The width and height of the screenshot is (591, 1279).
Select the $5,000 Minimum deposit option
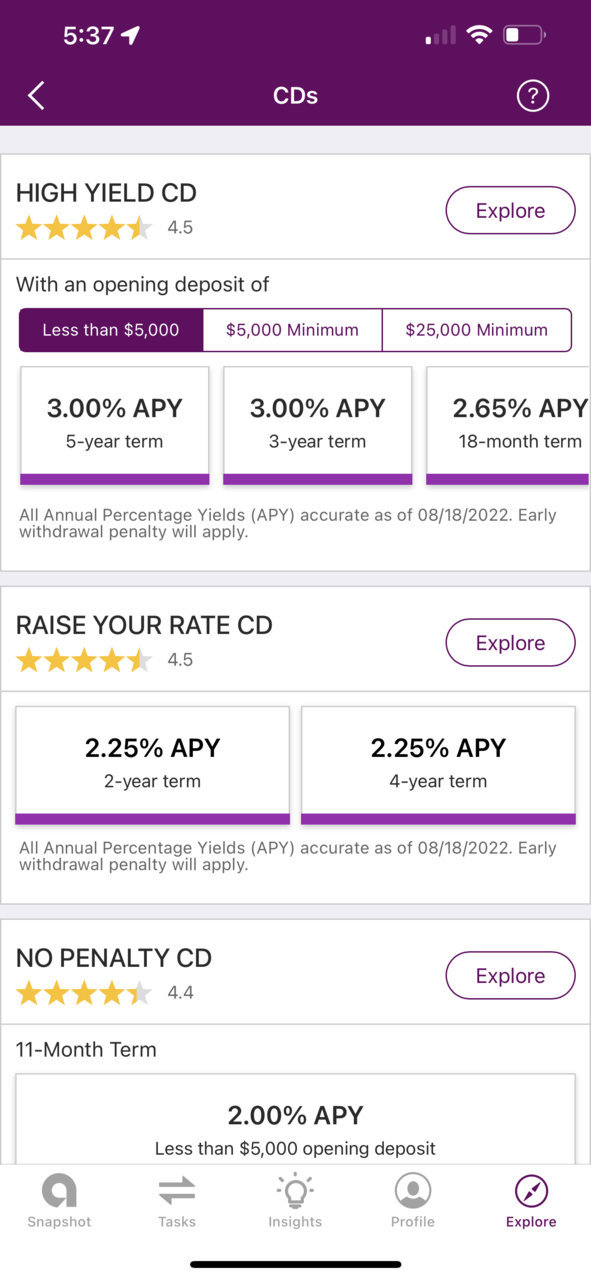(x=292, y=330)
